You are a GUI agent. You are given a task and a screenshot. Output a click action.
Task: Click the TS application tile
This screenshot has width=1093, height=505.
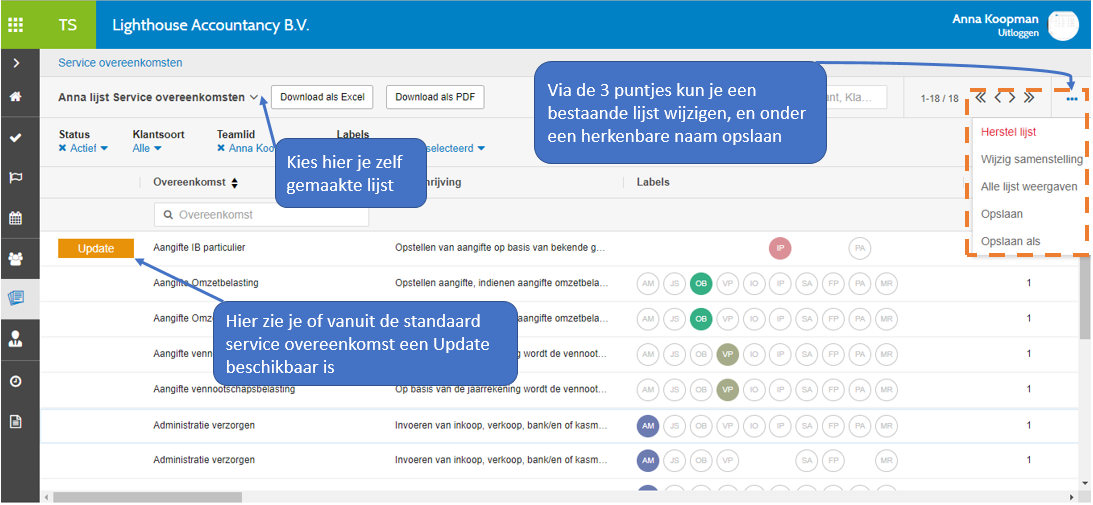68,24
